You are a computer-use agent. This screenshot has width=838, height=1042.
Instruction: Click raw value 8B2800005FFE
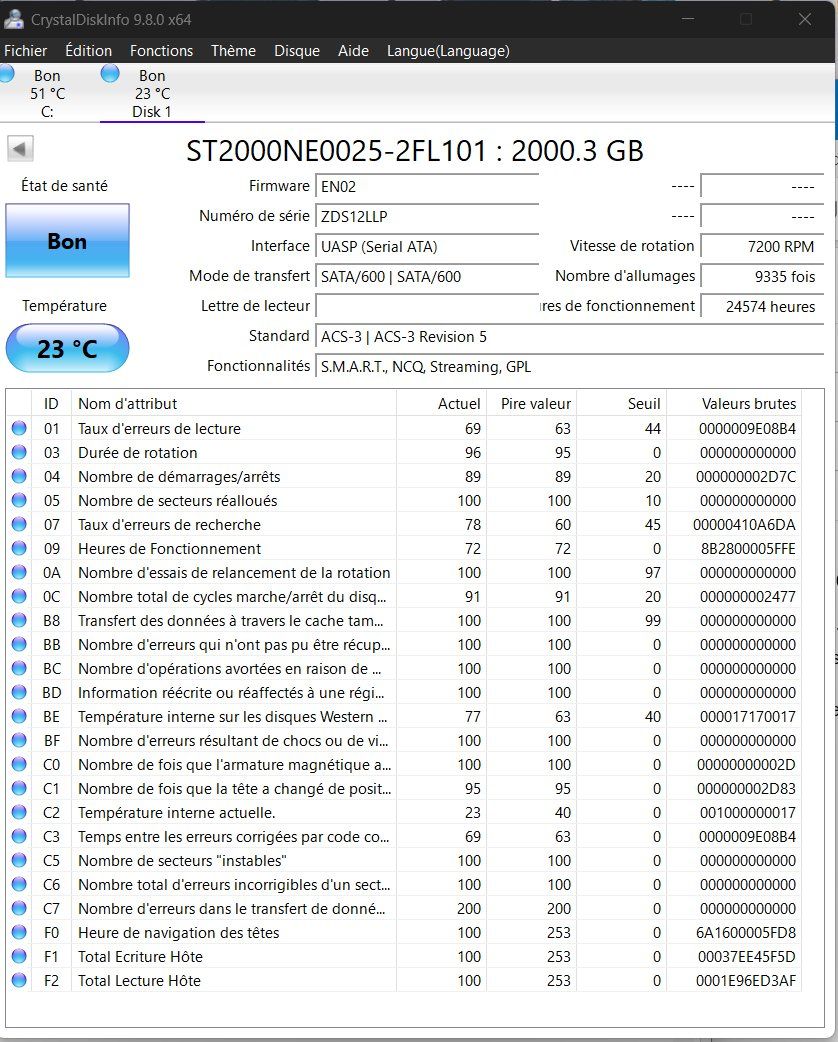748,548
